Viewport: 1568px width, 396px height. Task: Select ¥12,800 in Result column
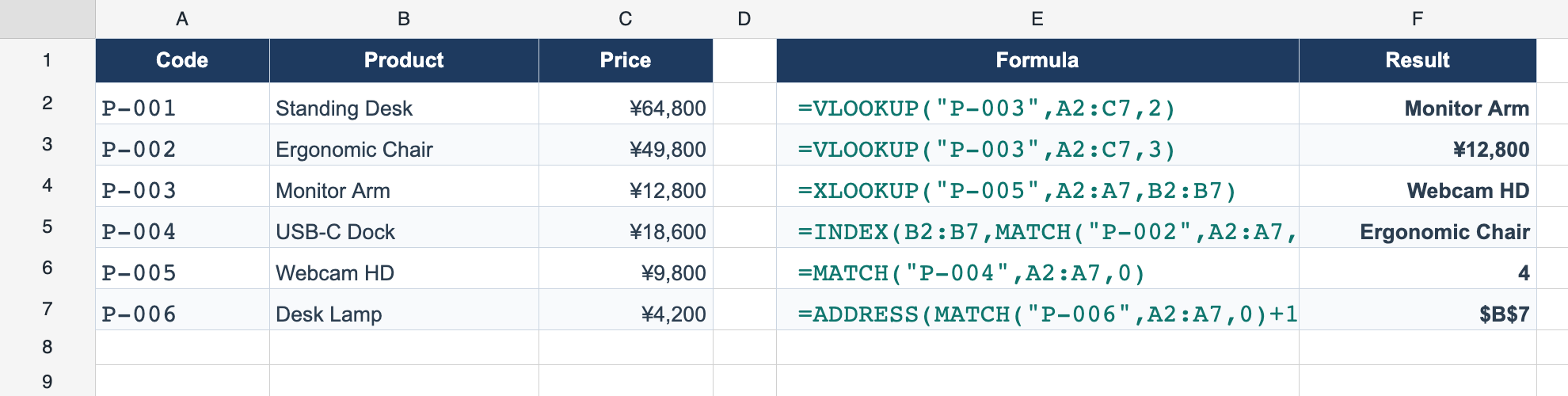point(1418,145)
